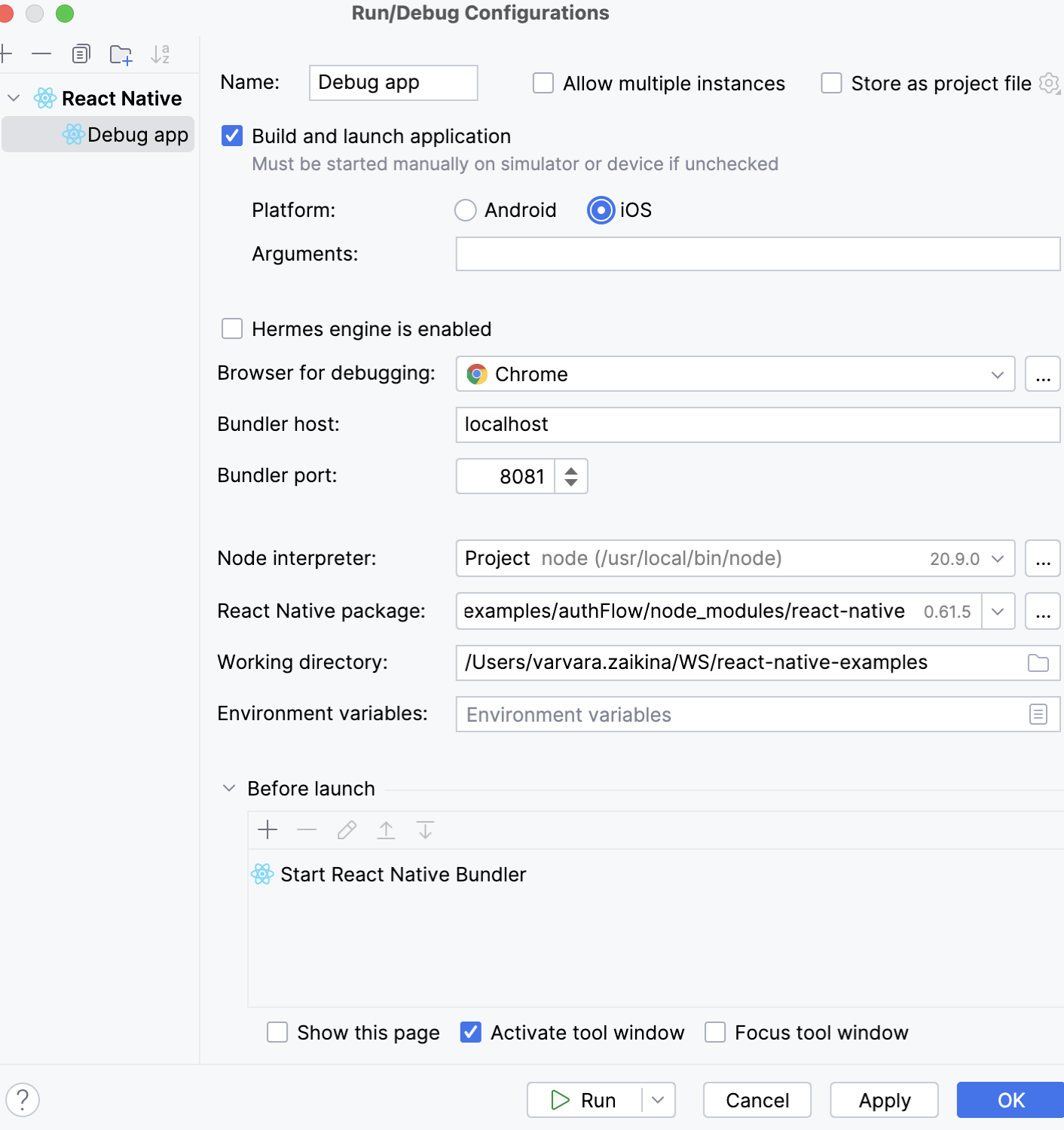Open the working directory folder browser
The height and width of the screenshot is (1130, 1064).
[x=1038, y=663]
